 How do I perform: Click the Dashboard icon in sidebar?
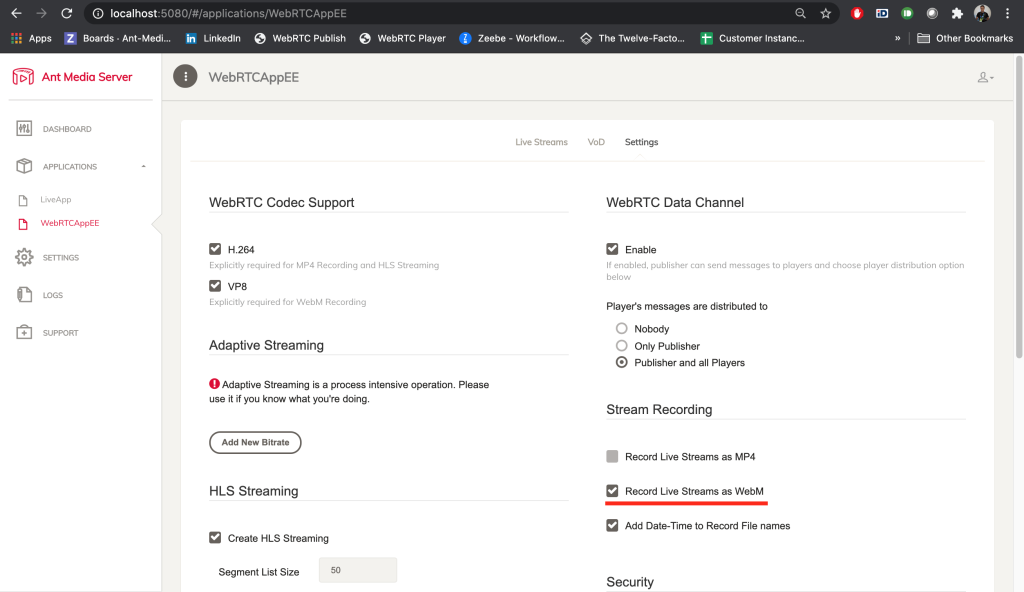(x=24, y=129)
